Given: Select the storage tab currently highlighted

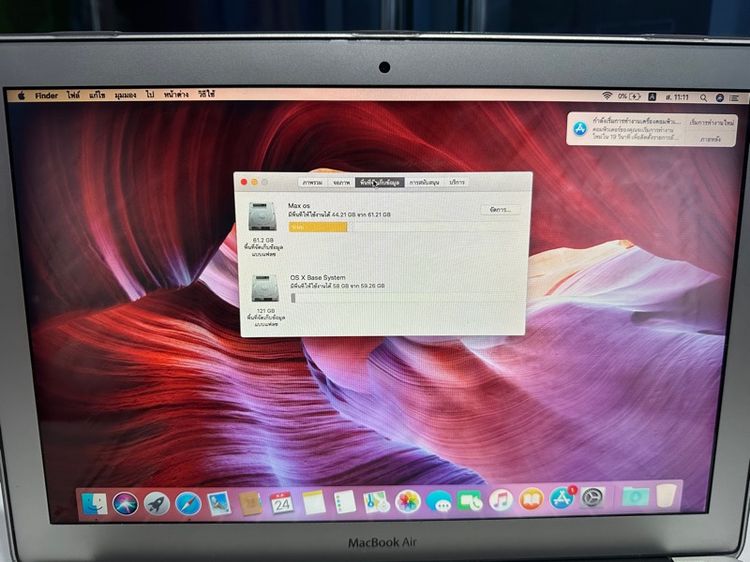Looking at the screenshot, I should pyautogui.click(x=380, y=183).
